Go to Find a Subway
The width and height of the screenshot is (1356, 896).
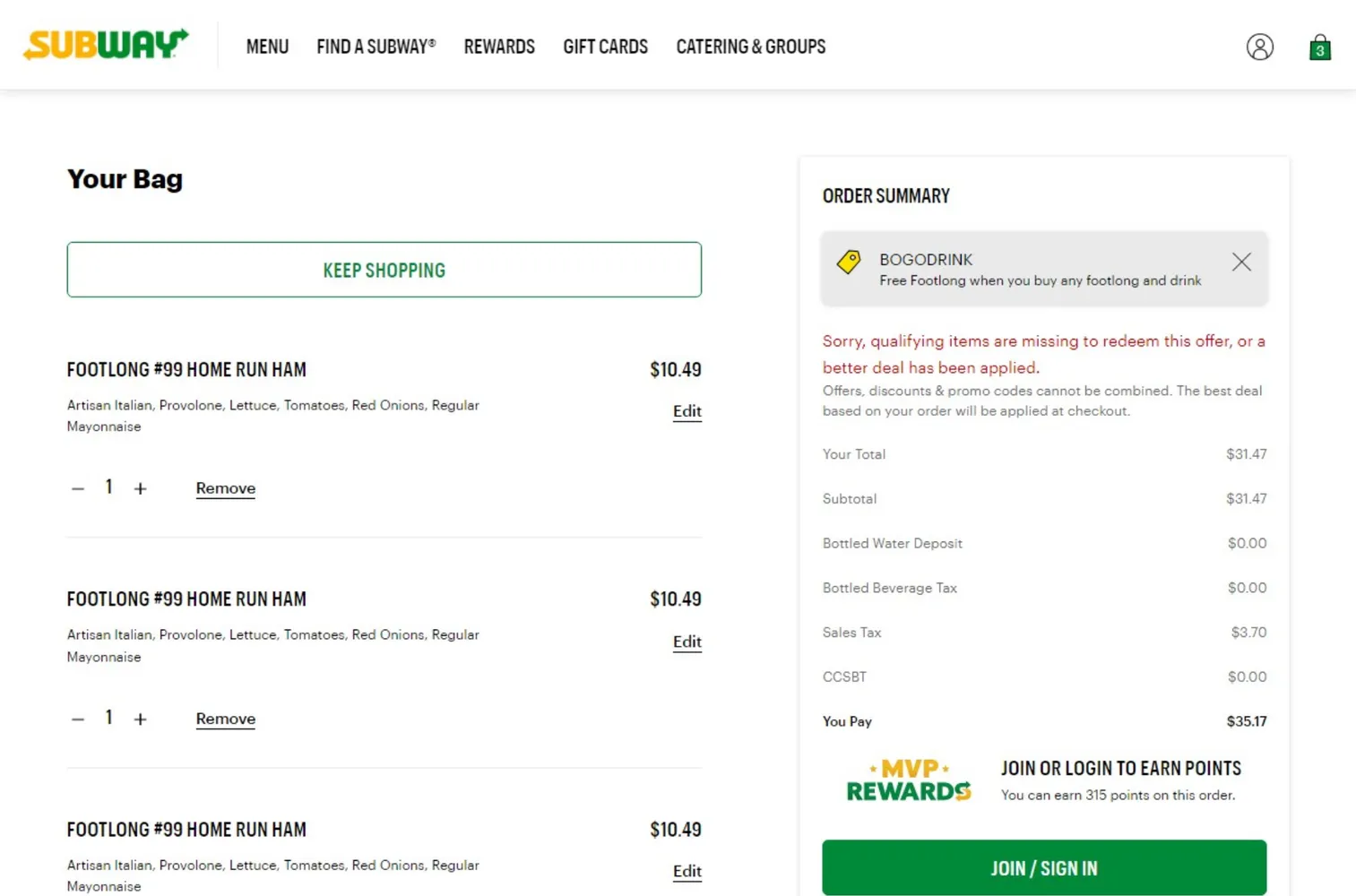pos(376,47)
